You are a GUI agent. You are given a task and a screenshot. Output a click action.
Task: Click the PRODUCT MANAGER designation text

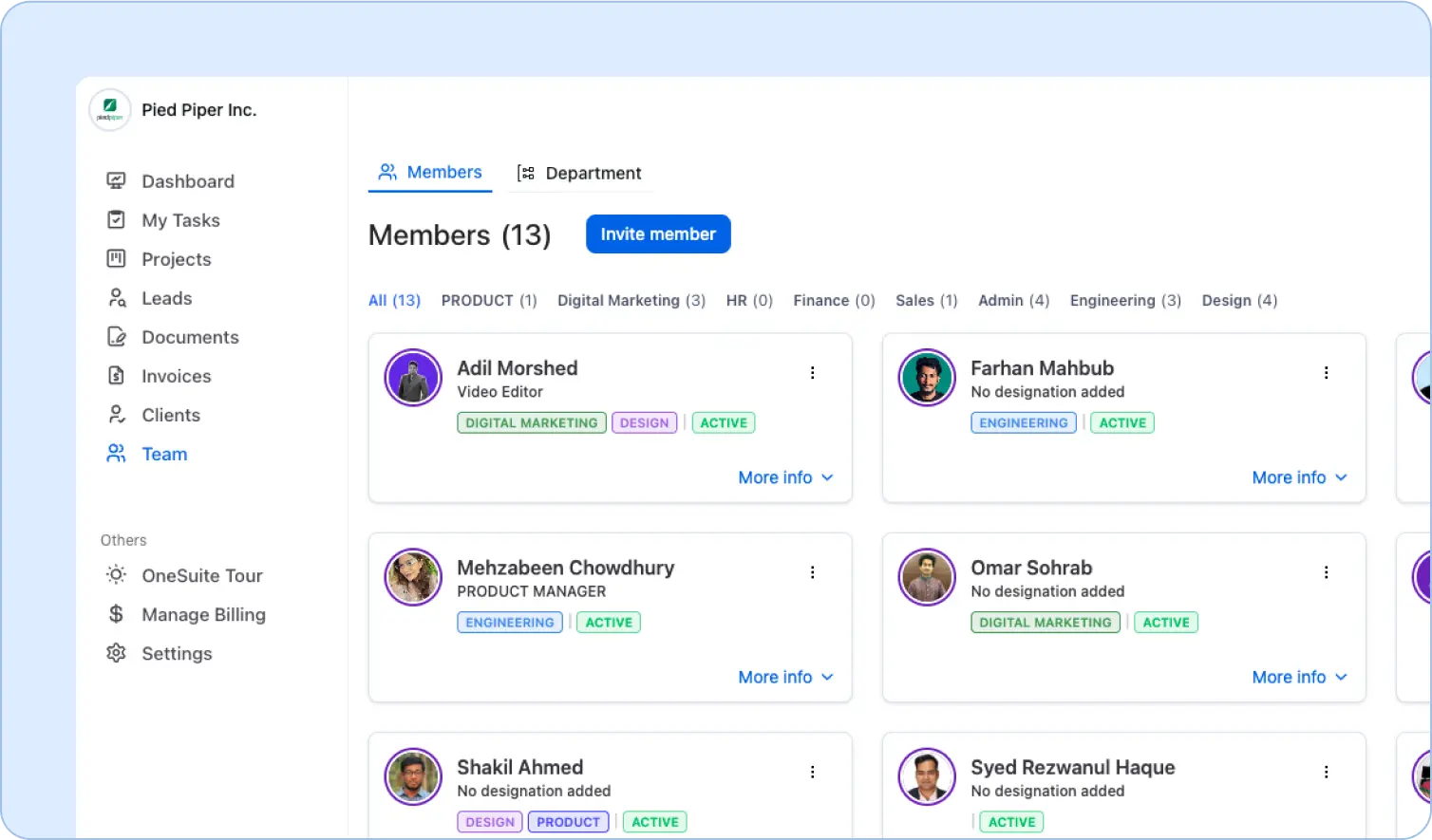(x=532, y=591)
